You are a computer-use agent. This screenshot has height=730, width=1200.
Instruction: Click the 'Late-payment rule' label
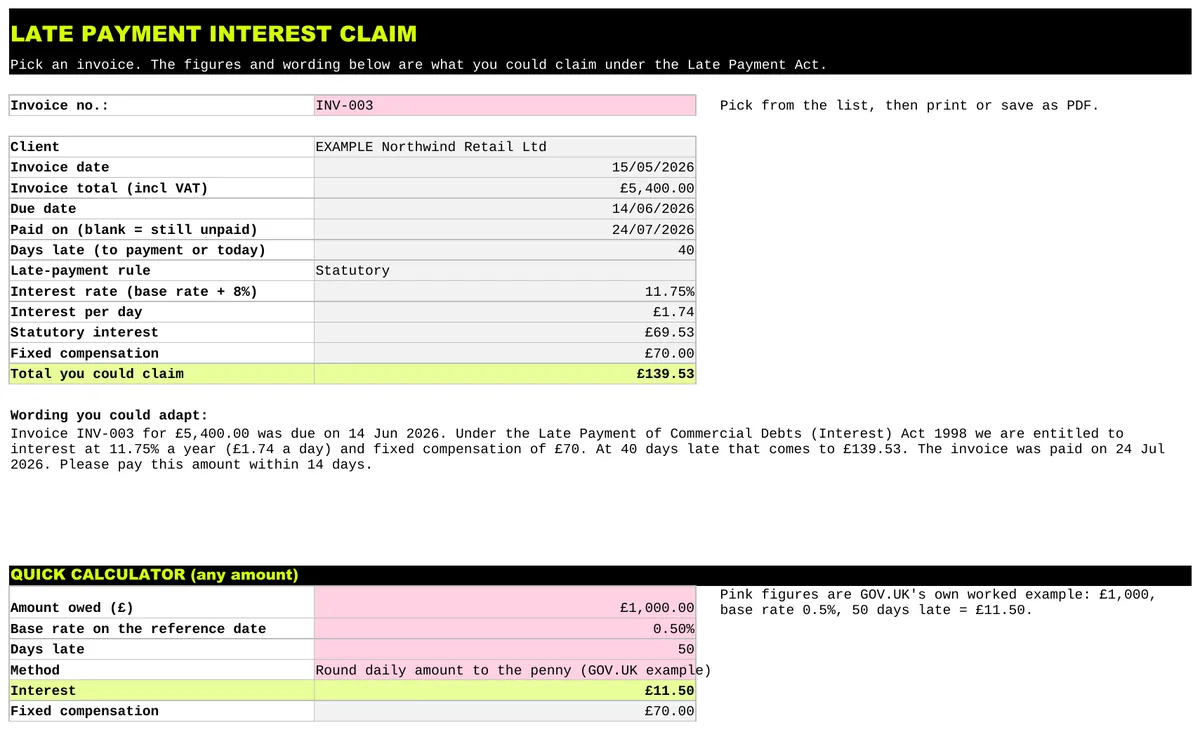(80, 271)
